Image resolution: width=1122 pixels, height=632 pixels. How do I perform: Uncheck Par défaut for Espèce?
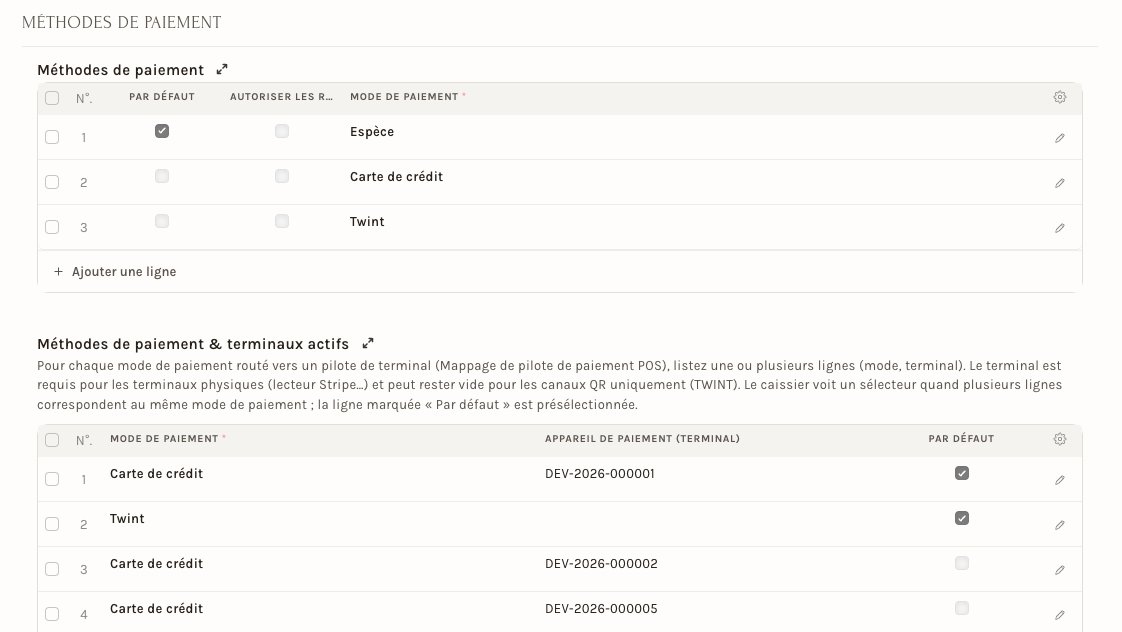click(x=162, y=131)
